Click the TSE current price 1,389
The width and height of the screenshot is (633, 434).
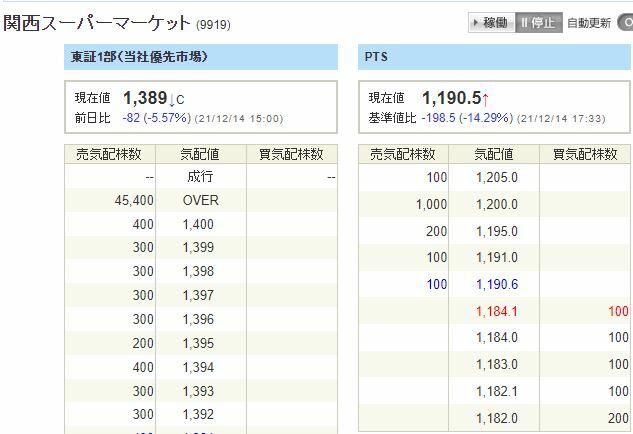tap(145, 98)
